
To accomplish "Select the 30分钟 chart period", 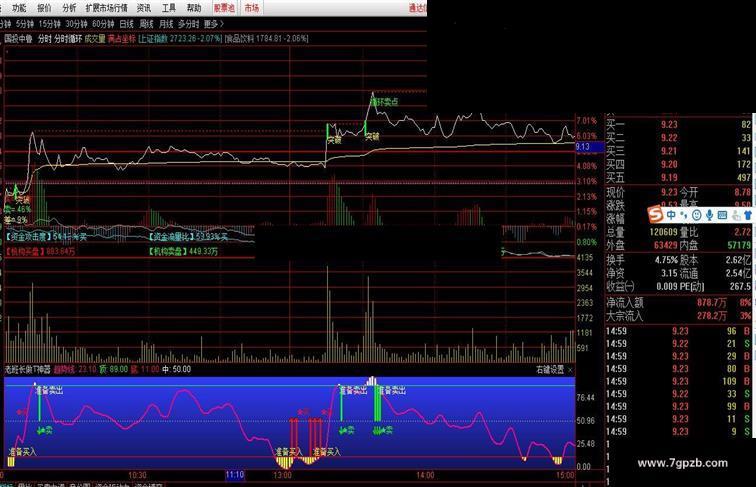I will coord(76,24).
